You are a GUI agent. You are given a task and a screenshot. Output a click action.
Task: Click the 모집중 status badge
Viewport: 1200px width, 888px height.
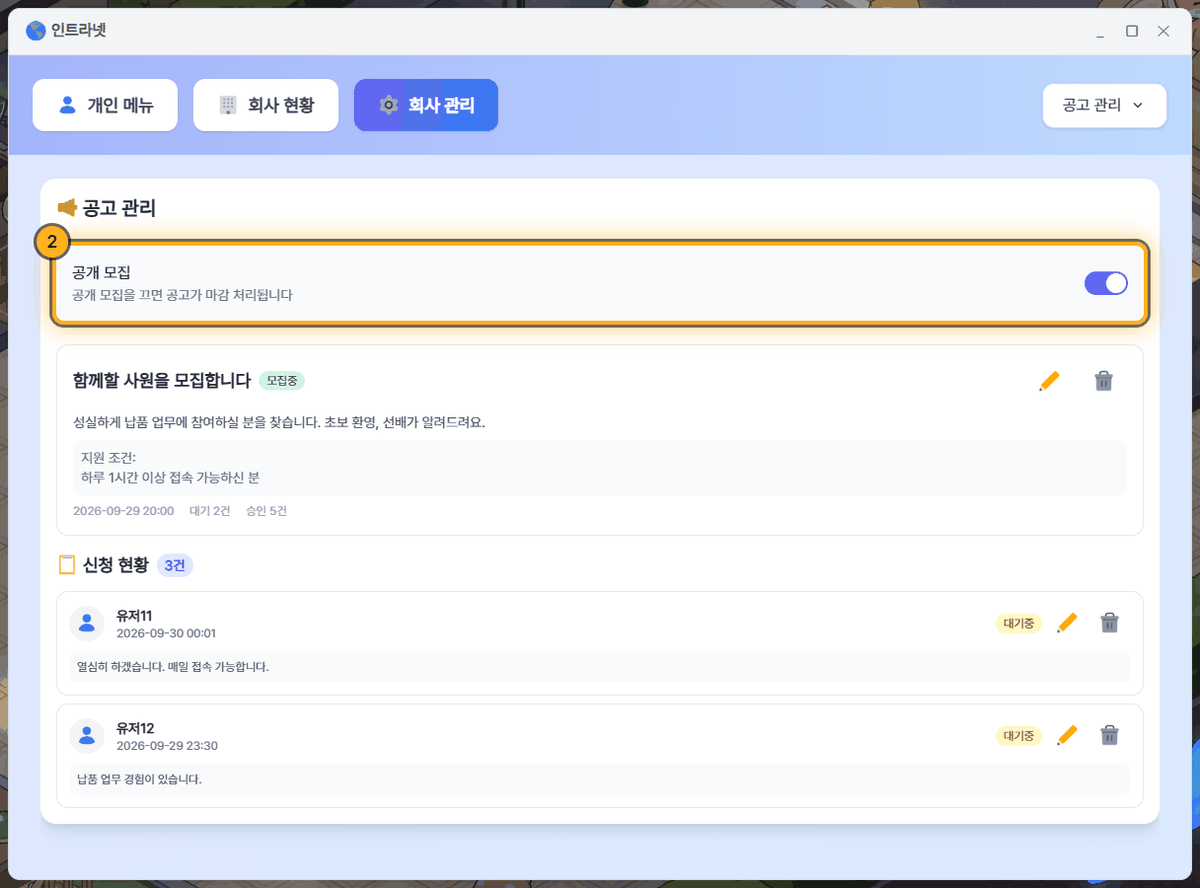tap(282, 381)
